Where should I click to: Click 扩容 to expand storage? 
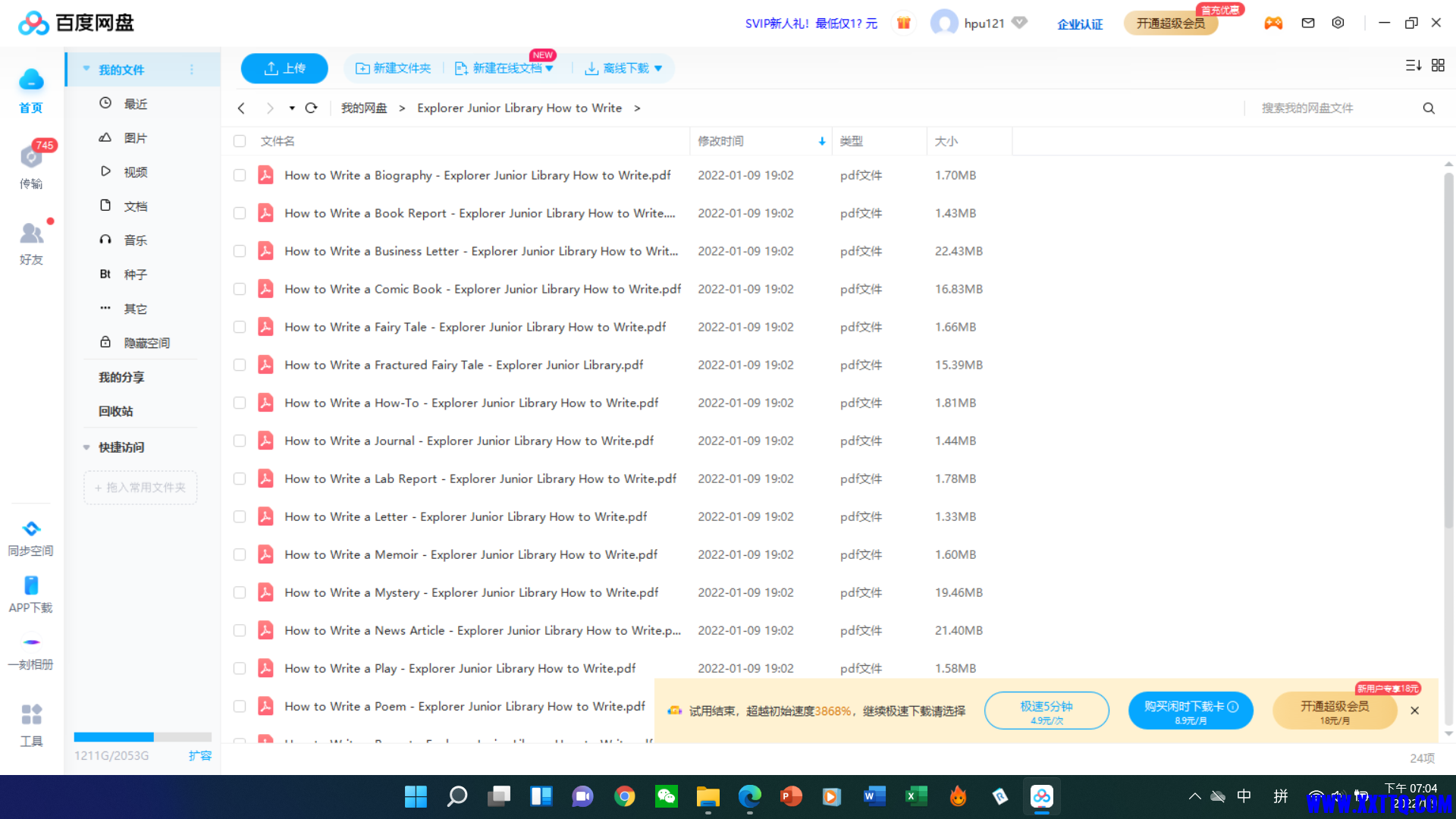click(200, 756)
